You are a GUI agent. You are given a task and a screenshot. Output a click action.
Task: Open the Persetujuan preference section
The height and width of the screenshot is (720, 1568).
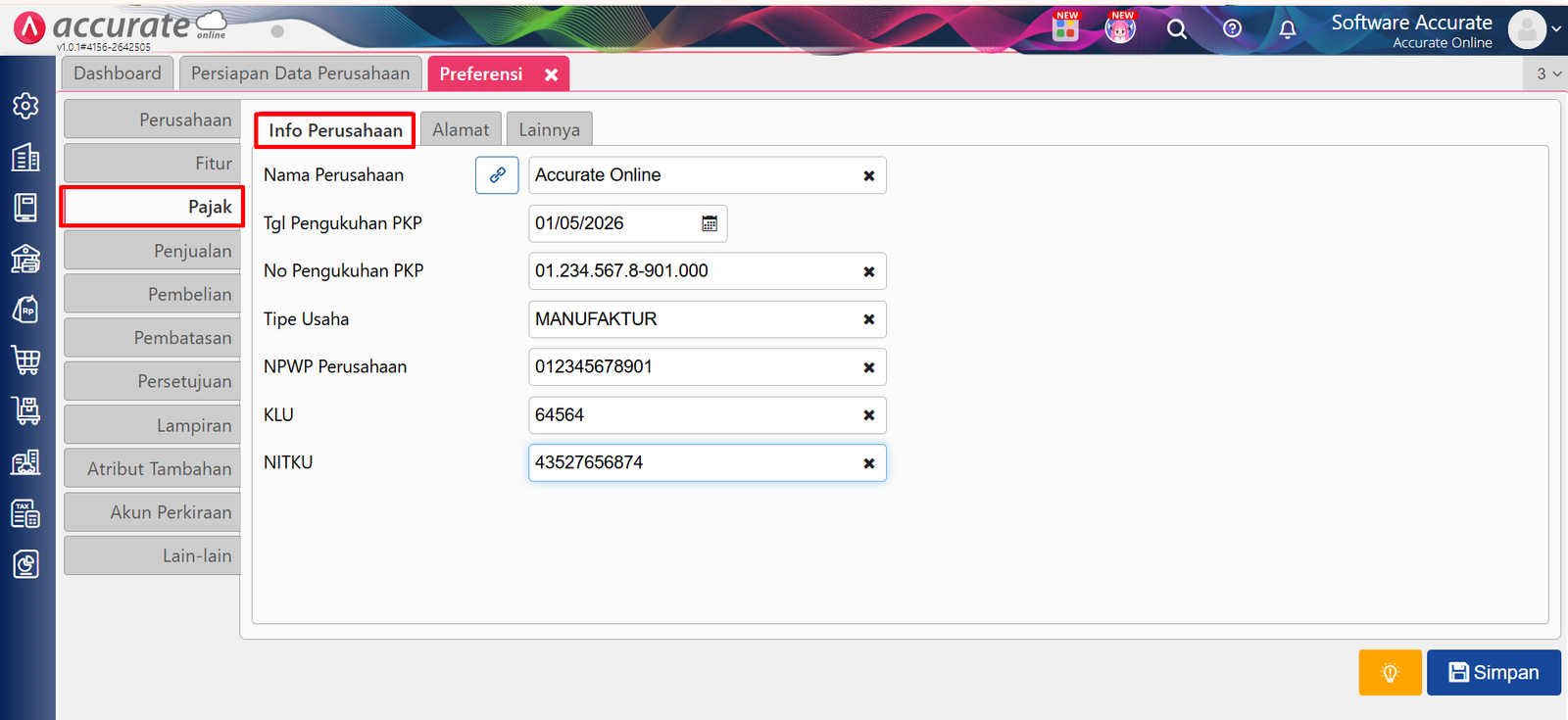coord(152,381)
